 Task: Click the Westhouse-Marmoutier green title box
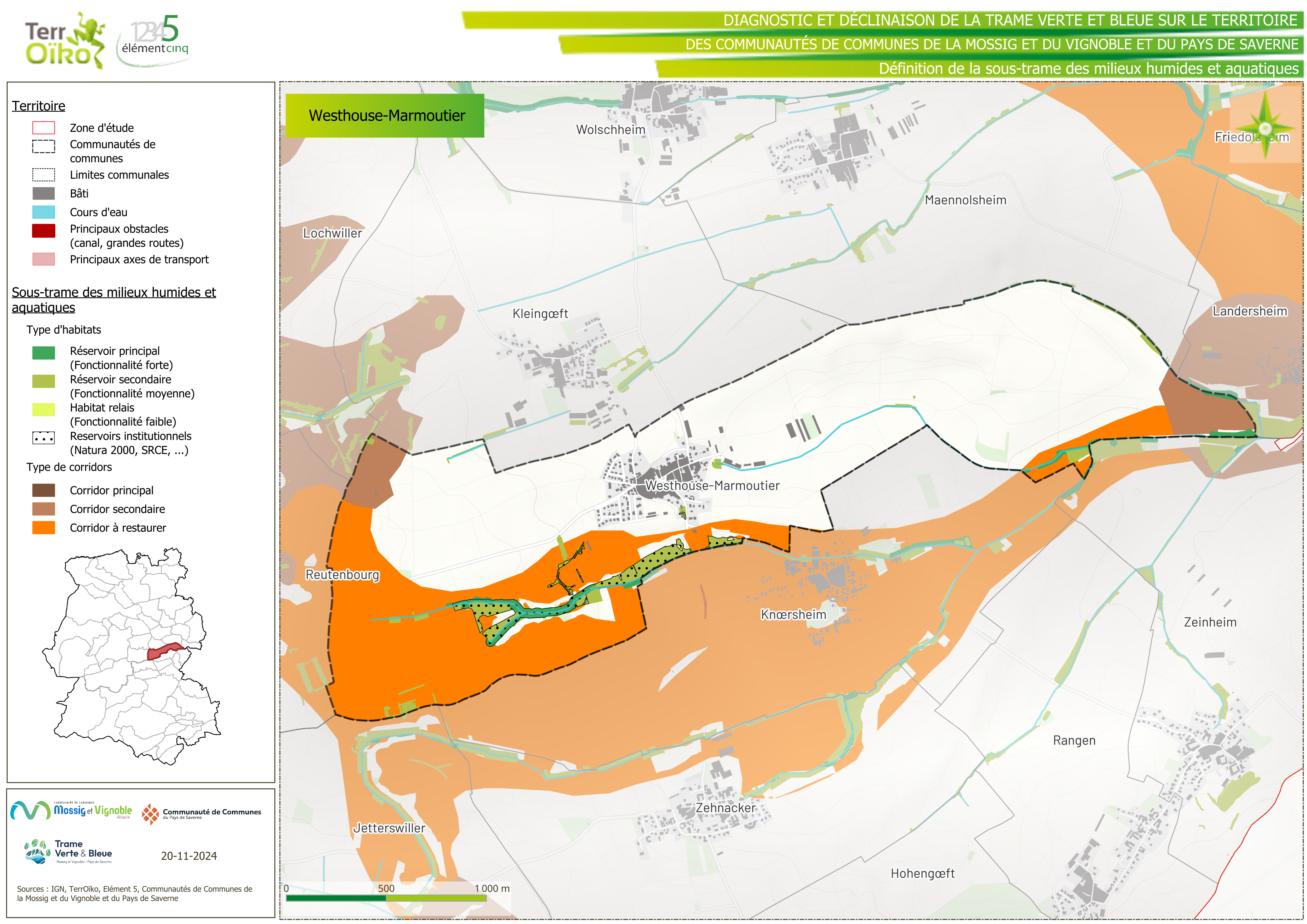click(x=385, y=116)
